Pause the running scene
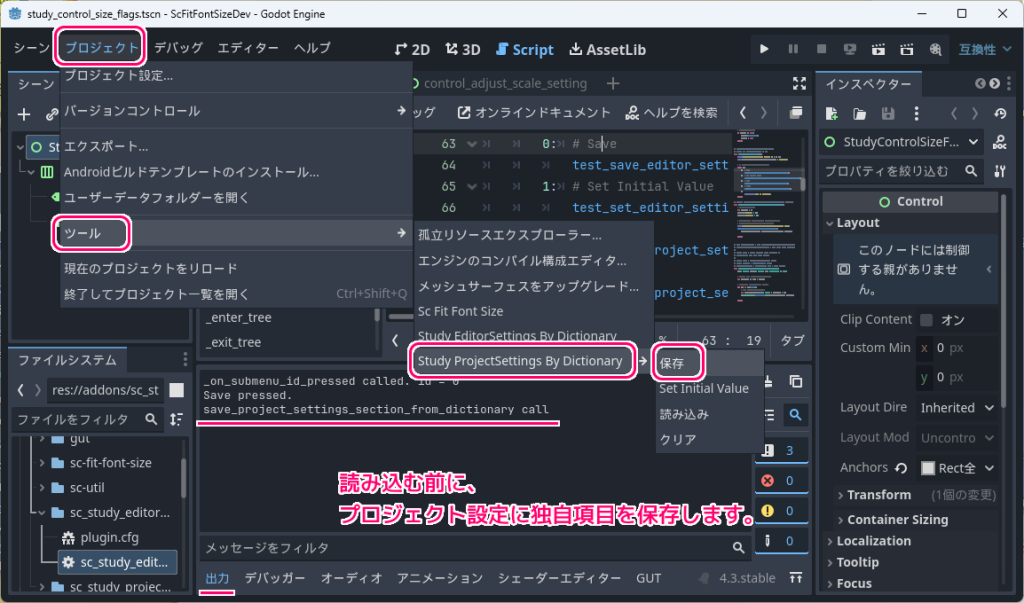This screenshot has height=603, width=1024. 794,48
